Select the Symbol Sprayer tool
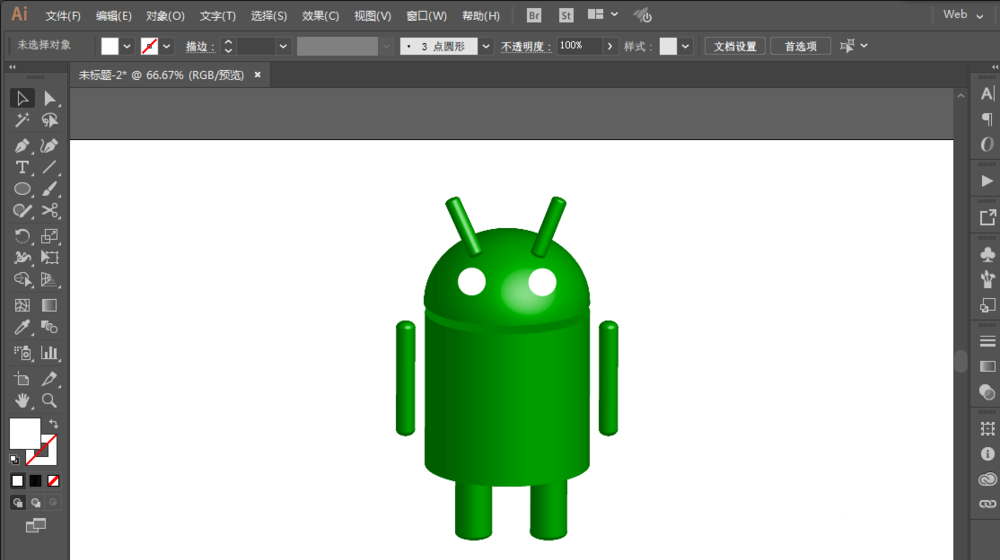 (22, 353)
